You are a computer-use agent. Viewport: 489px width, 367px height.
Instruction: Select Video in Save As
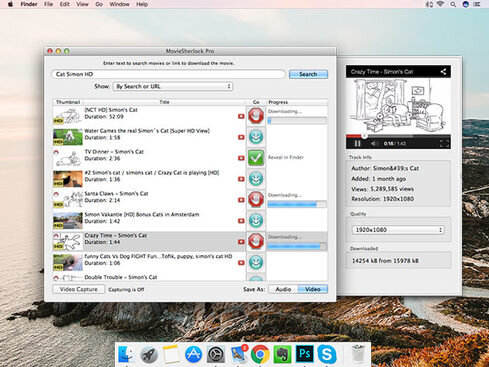point(313,289)
